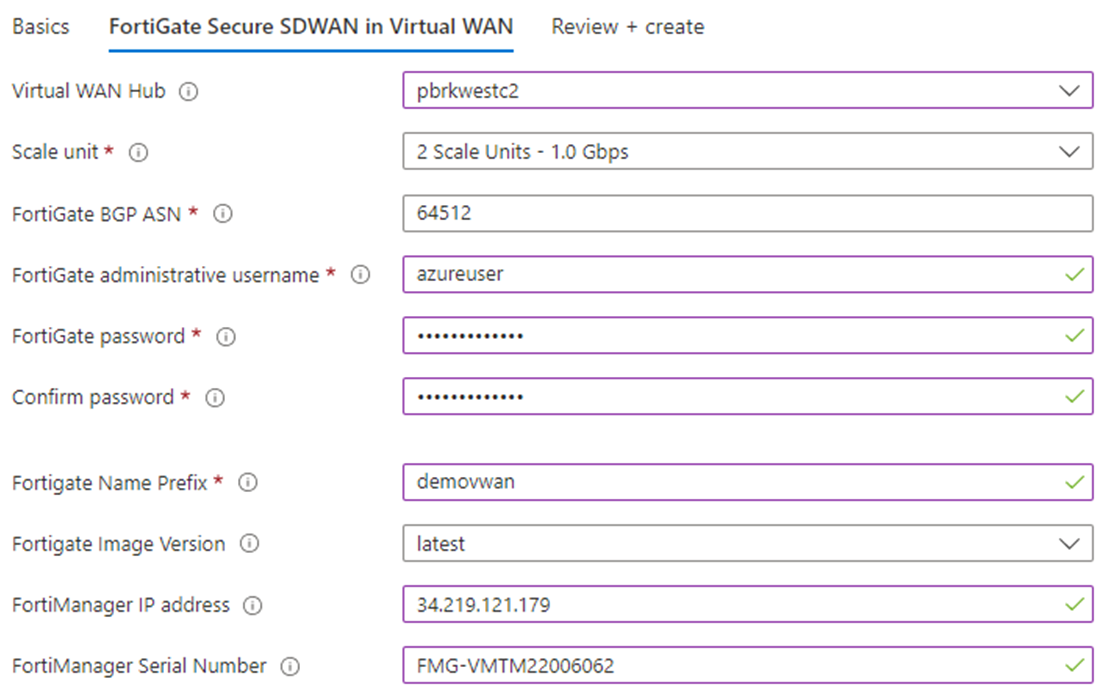Open the Scale unit selection dropdown
Image resolution: width=1101 pixels, height=691 pixels.
[1068, 151]
